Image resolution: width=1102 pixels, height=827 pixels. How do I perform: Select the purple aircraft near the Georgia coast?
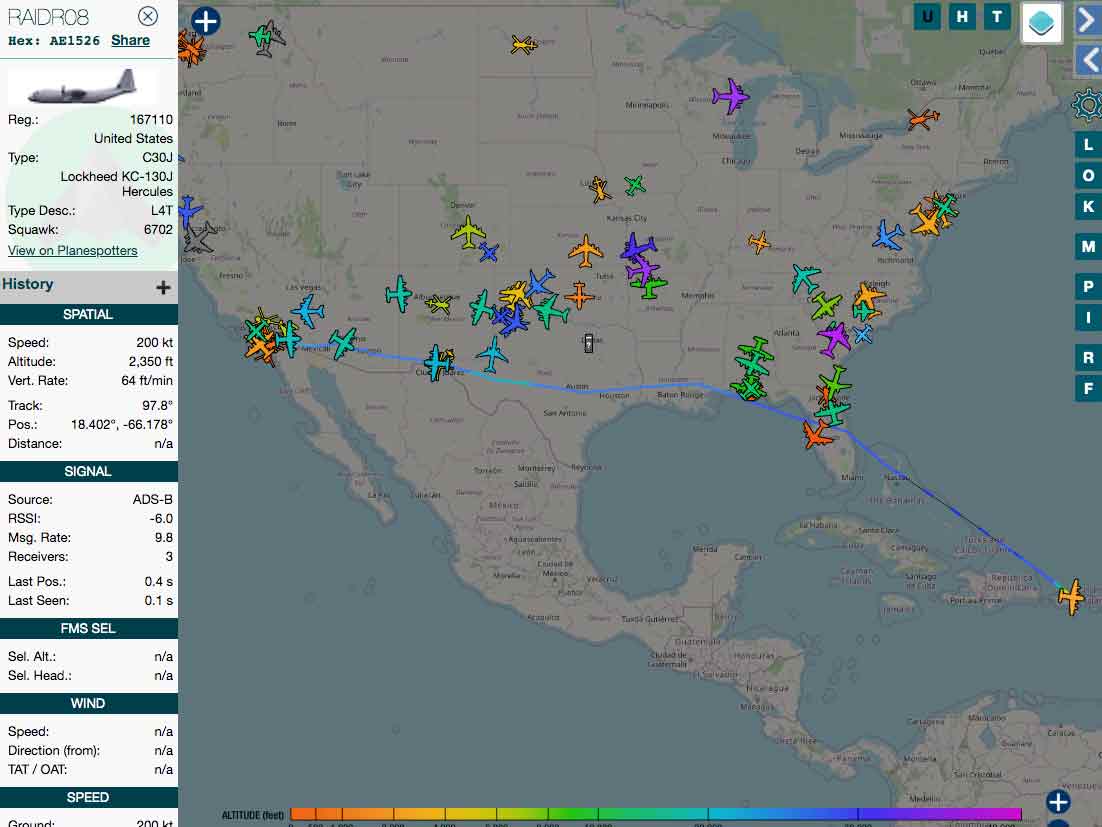pyautogui.click(x=834, y=338)
